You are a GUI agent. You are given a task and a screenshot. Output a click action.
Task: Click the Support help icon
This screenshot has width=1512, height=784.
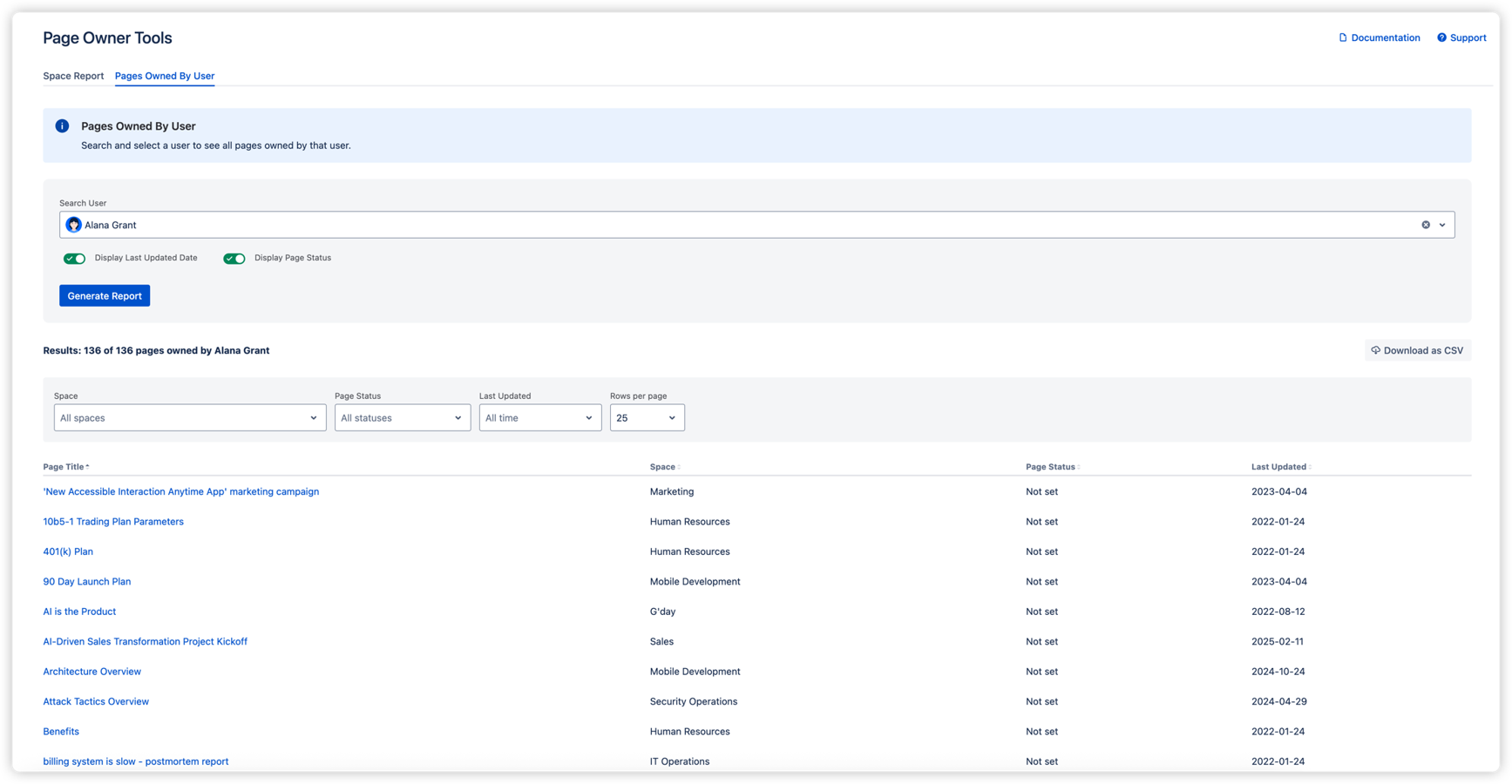coord(1443,37)
